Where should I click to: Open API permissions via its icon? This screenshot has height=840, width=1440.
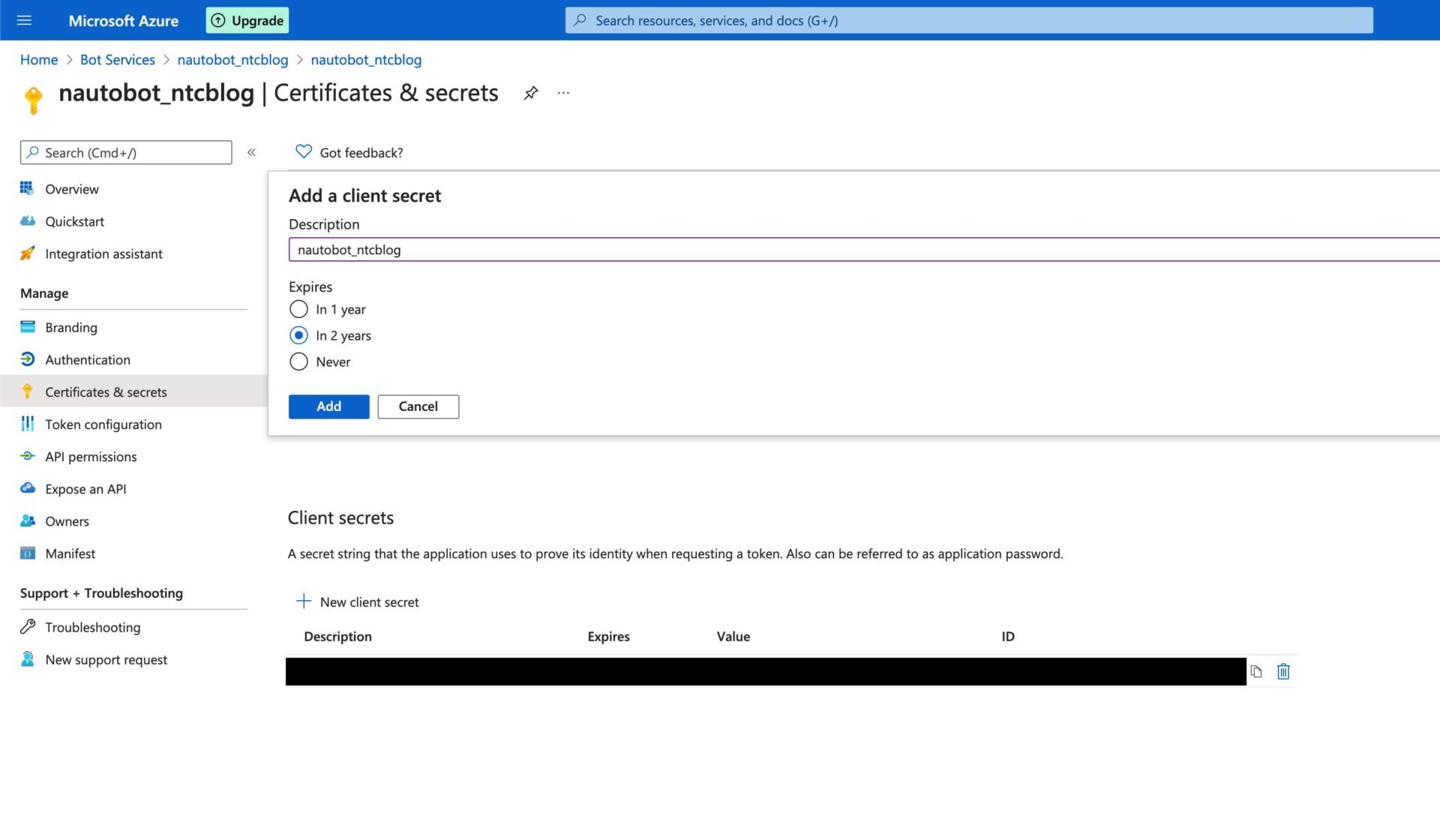[x=28, y=456]
